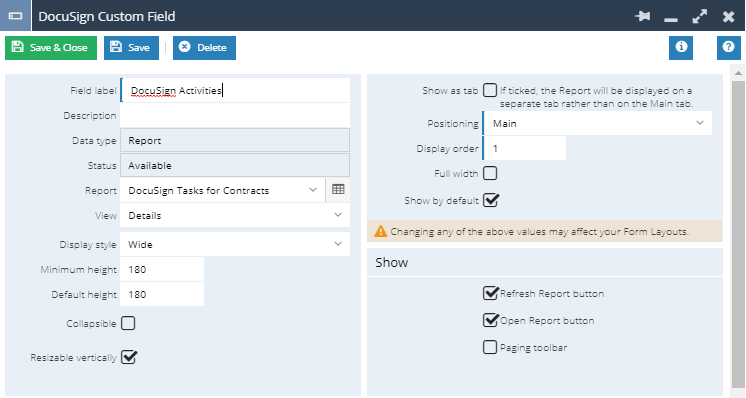Enable the Paging toolbar checkbox
The image size is (746, 398).
pyautogui.click(x=490, y=347)
